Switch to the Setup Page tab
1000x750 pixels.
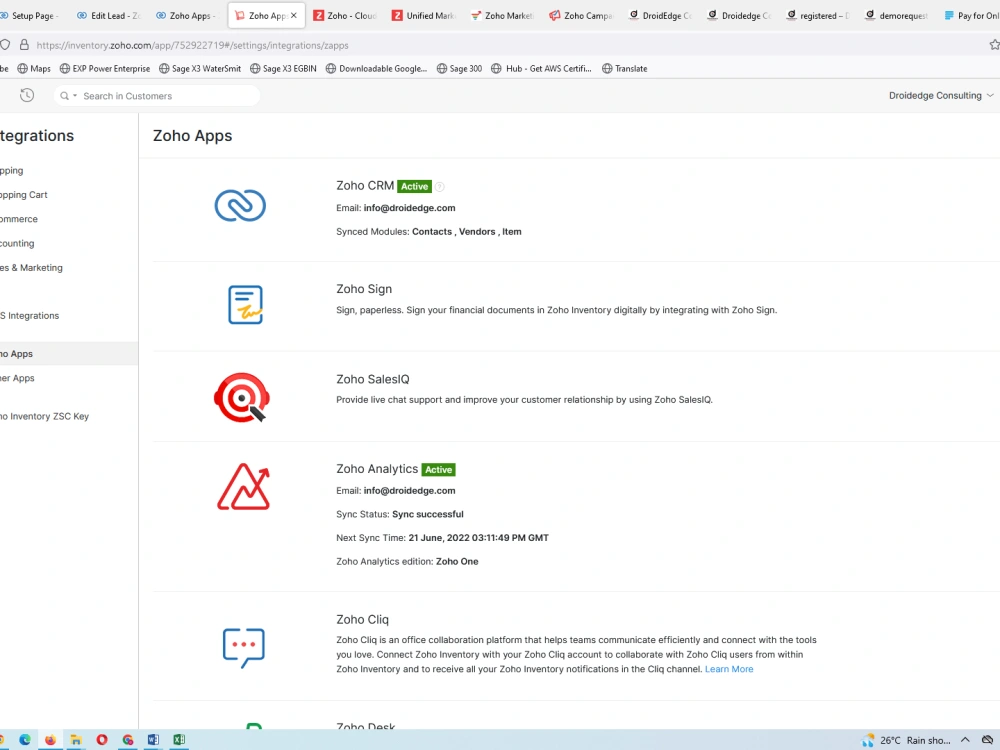(x=31, y=15)
